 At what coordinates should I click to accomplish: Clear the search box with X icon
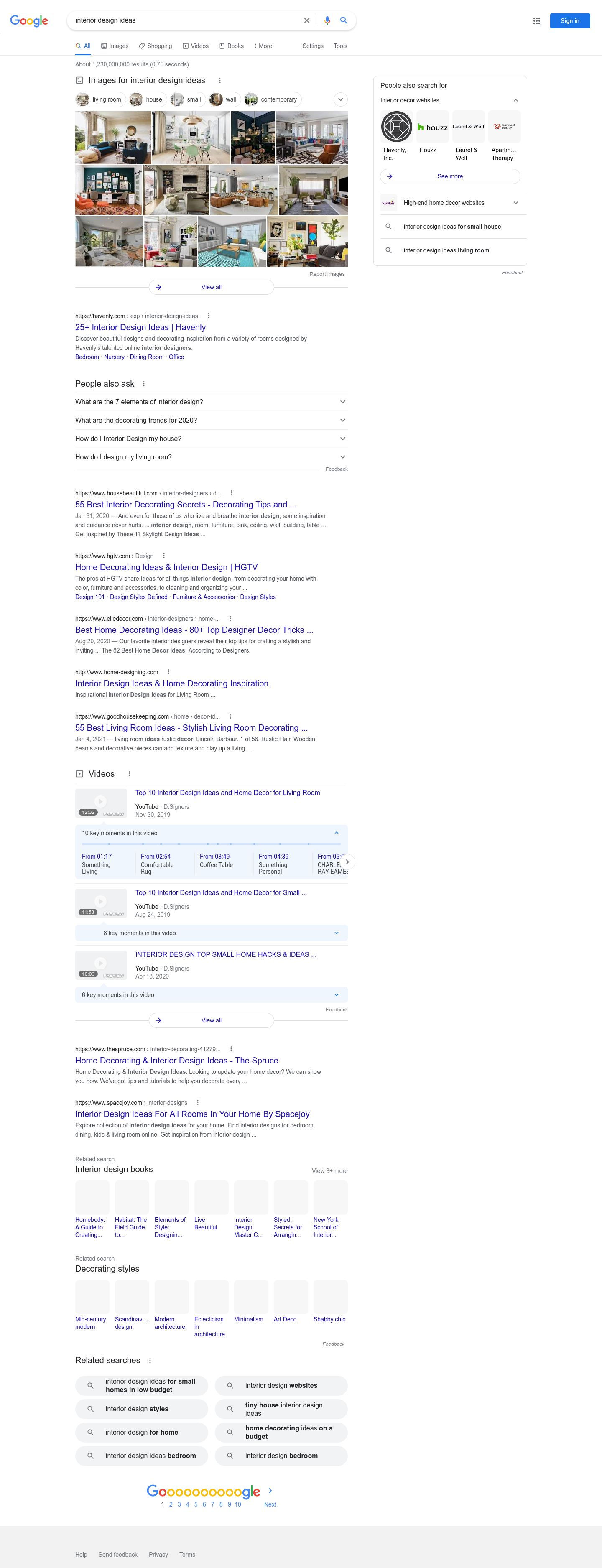(x=307, y=21)
